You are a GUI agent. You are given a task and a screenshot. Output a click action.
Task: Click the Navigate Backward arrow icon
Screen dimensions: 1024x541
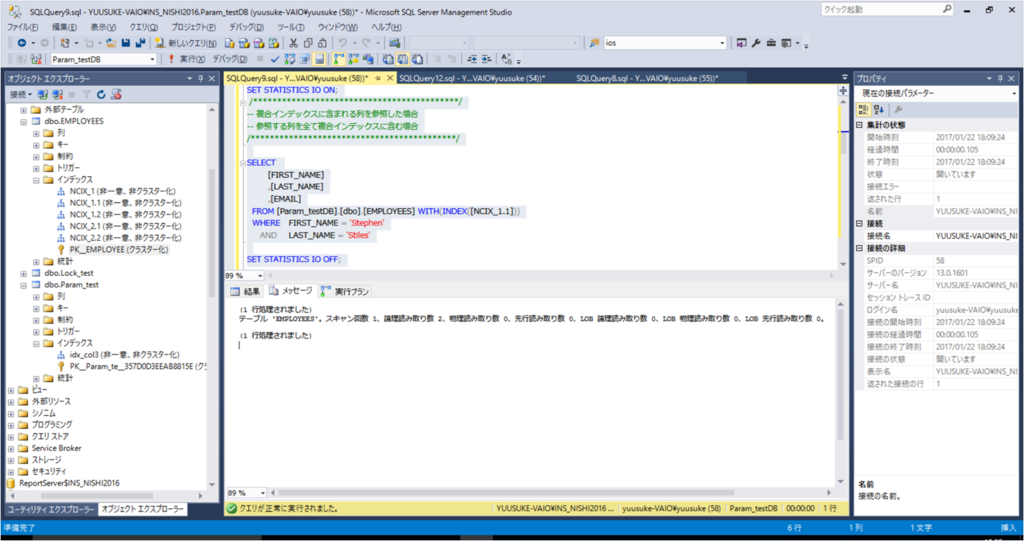click(x=22, y=42)
